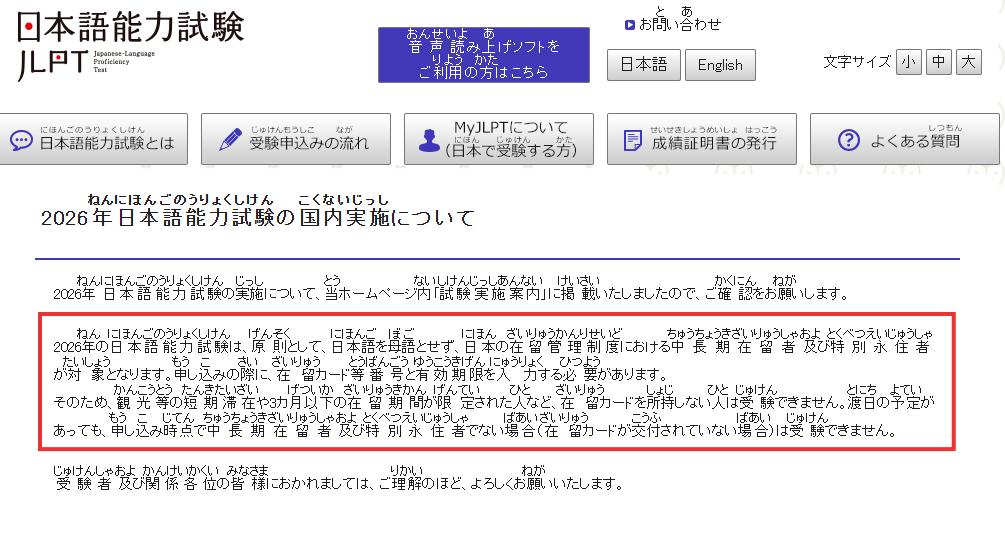Switch the site language to English
The width and height of the screenshot is (1005, 534).
click(720, 65)
